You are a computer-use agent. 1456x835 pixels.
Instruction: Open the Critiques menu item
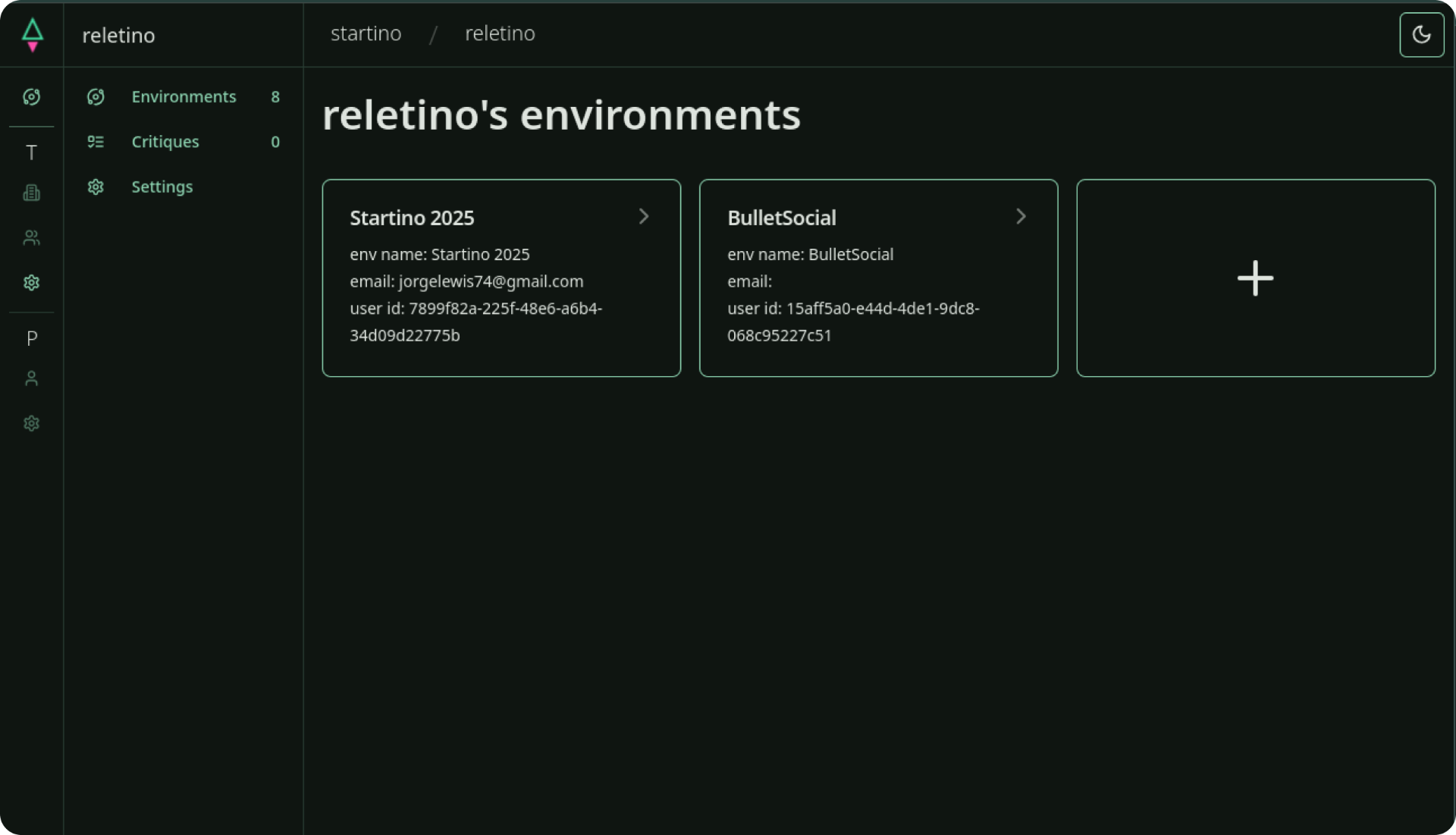pos(165,142)
